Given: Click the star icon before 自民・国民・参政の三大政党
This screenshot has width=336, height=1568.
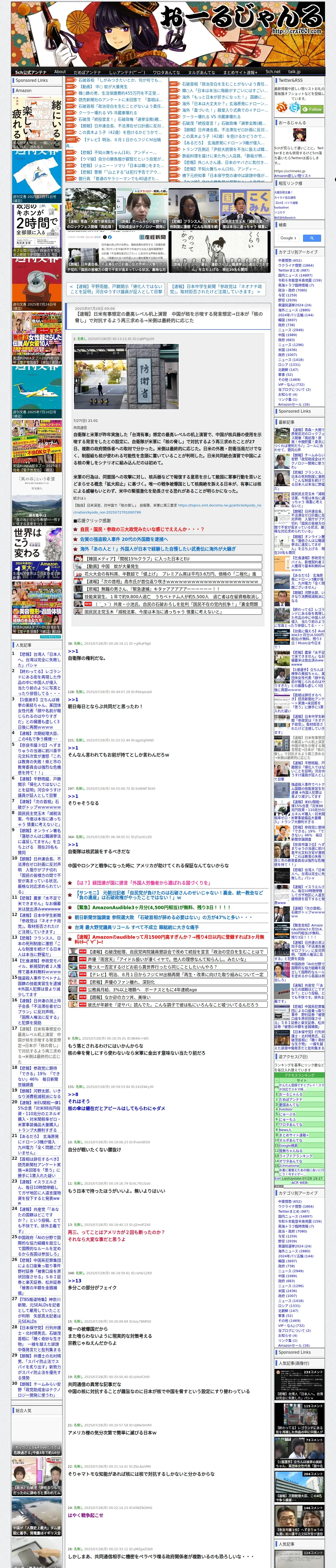Looking at the screenshot, I should point(76,529).
